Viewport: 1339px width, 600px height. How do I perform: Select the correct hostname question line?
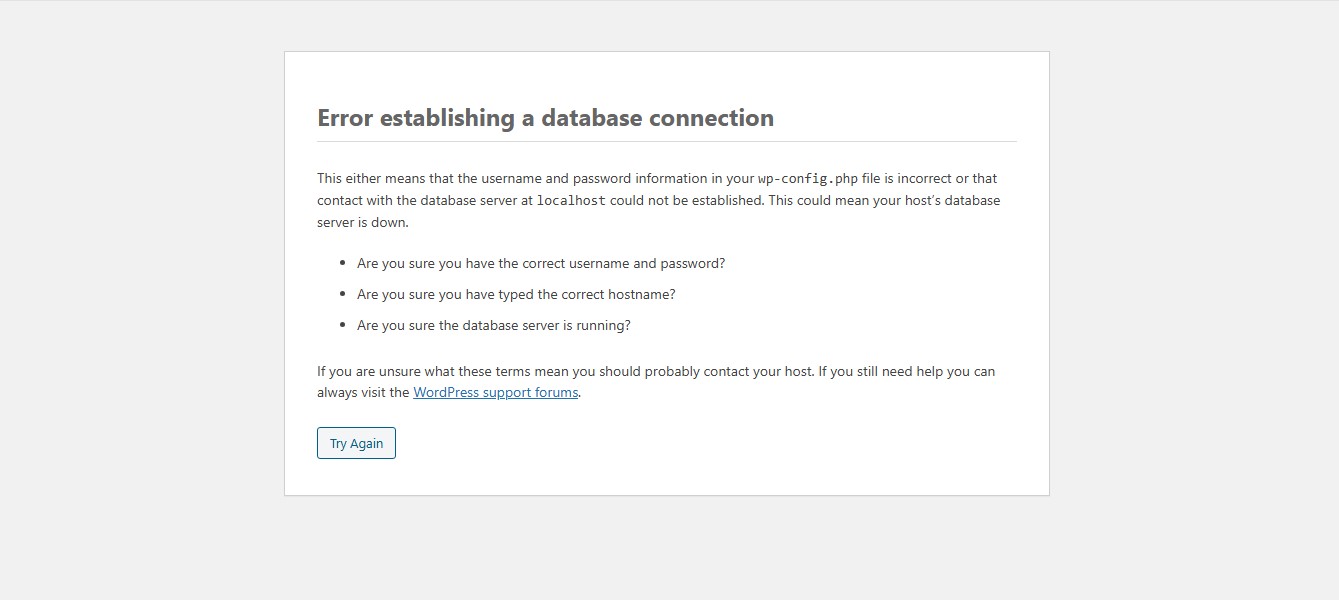(516, 295)
